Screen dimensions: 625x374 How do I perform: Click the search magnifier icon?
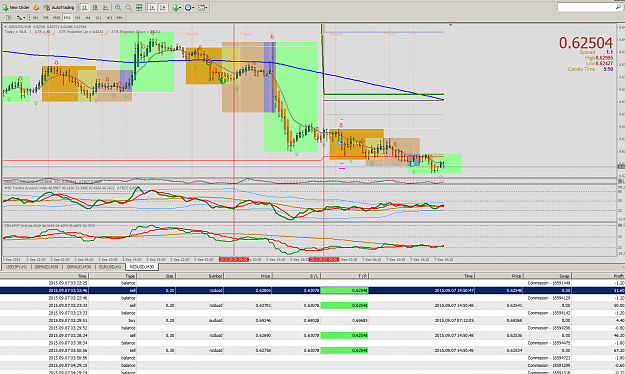[618, 7]
